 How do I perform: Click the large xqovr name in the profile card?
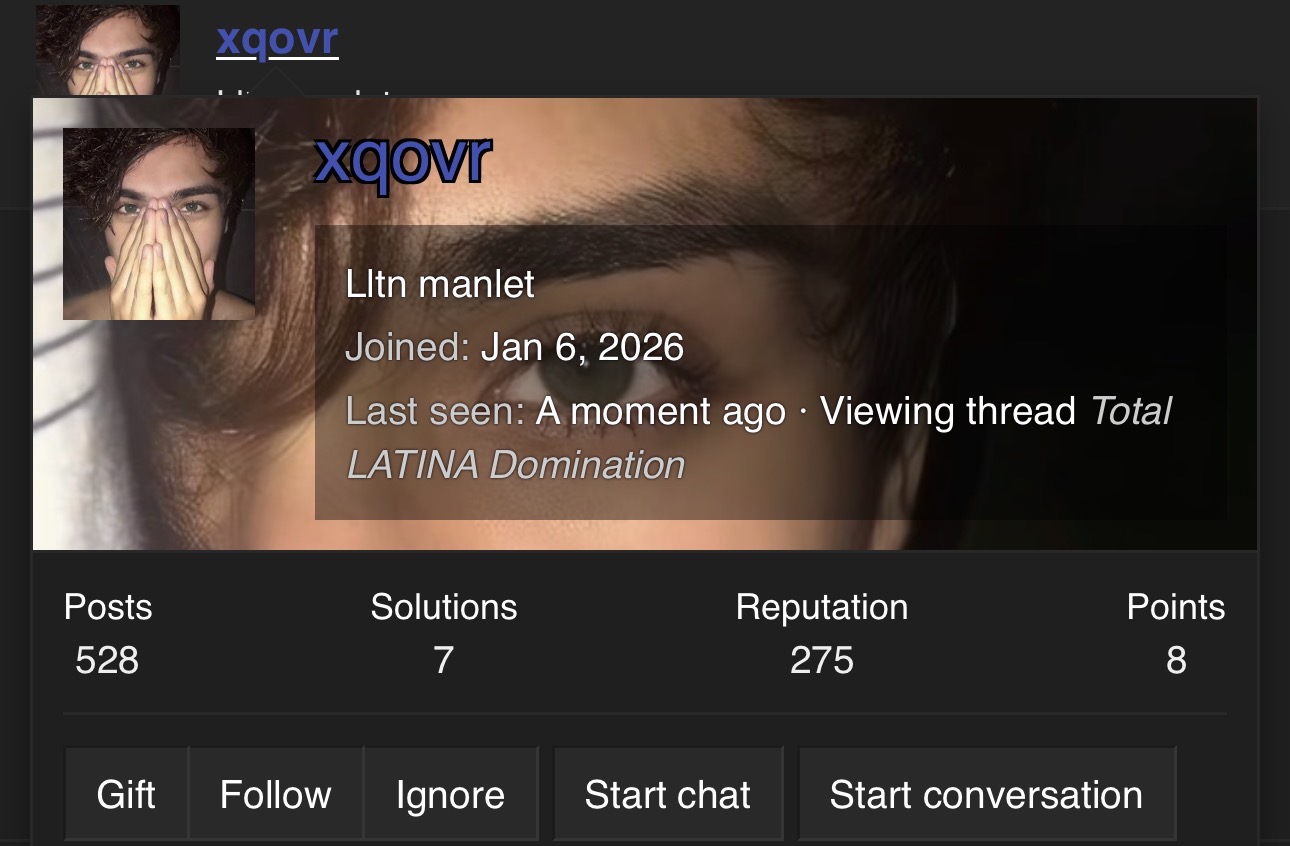pyautogui.click(x=402, y=158)
